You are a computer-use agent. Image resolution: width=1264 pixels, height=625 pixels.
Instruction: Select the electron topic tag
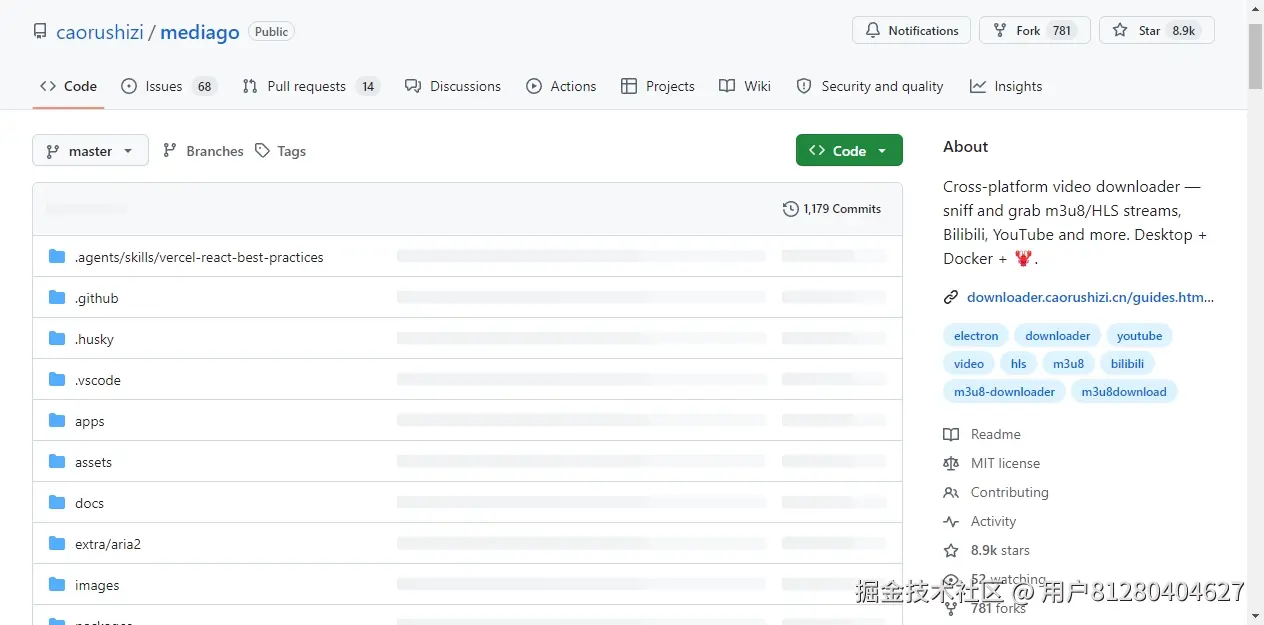[976, 336]
